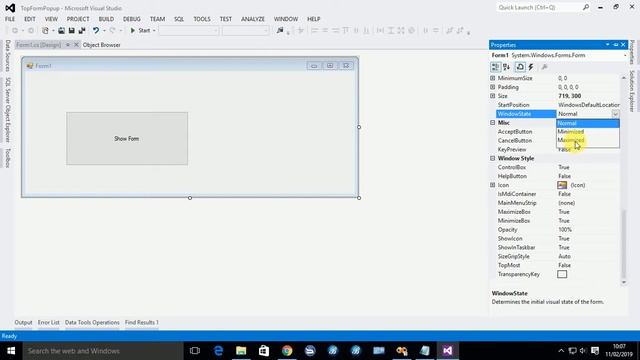Open Microsoft Edge from the taskbar
The height and width of the screenshot is (360, 640).
(218, 351)
